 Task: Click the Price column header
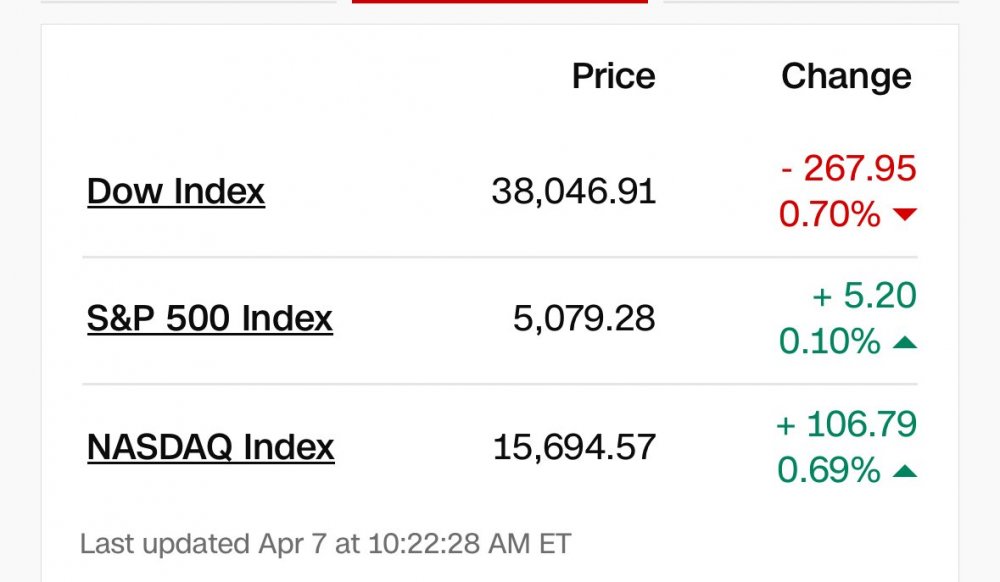point(614,76)
